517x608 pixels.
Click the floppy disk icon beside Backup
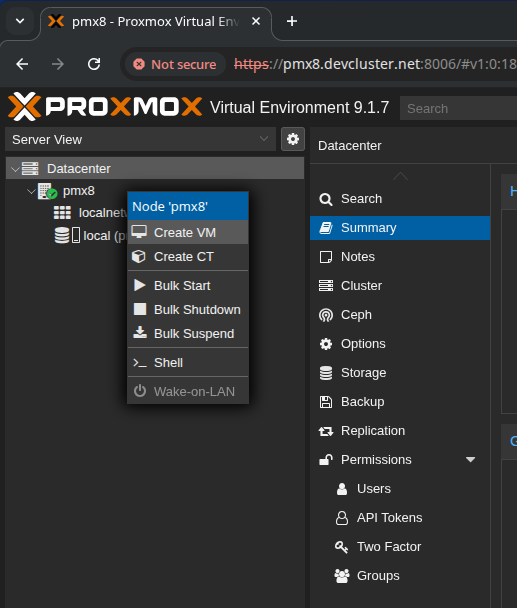(326, 402)
